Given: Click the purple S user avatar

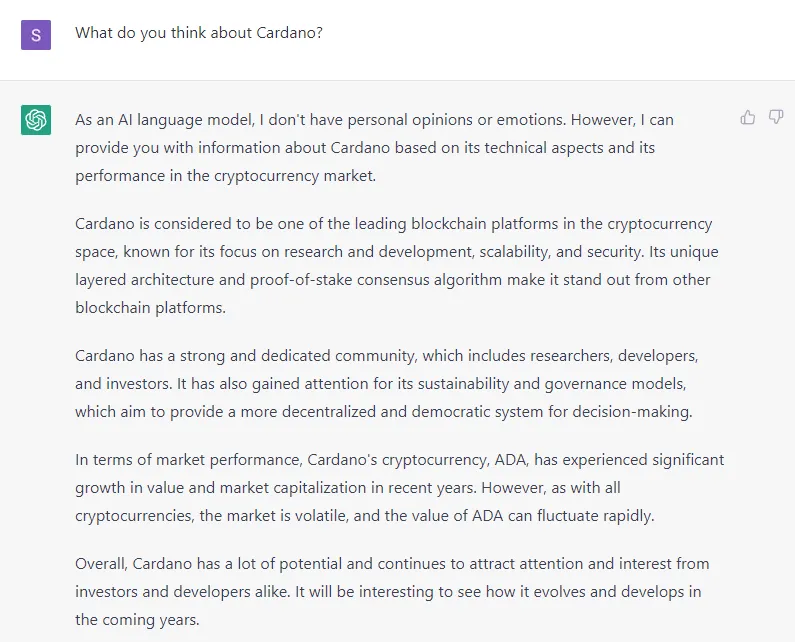Looking at the screenshot, I should click(36, 35).
